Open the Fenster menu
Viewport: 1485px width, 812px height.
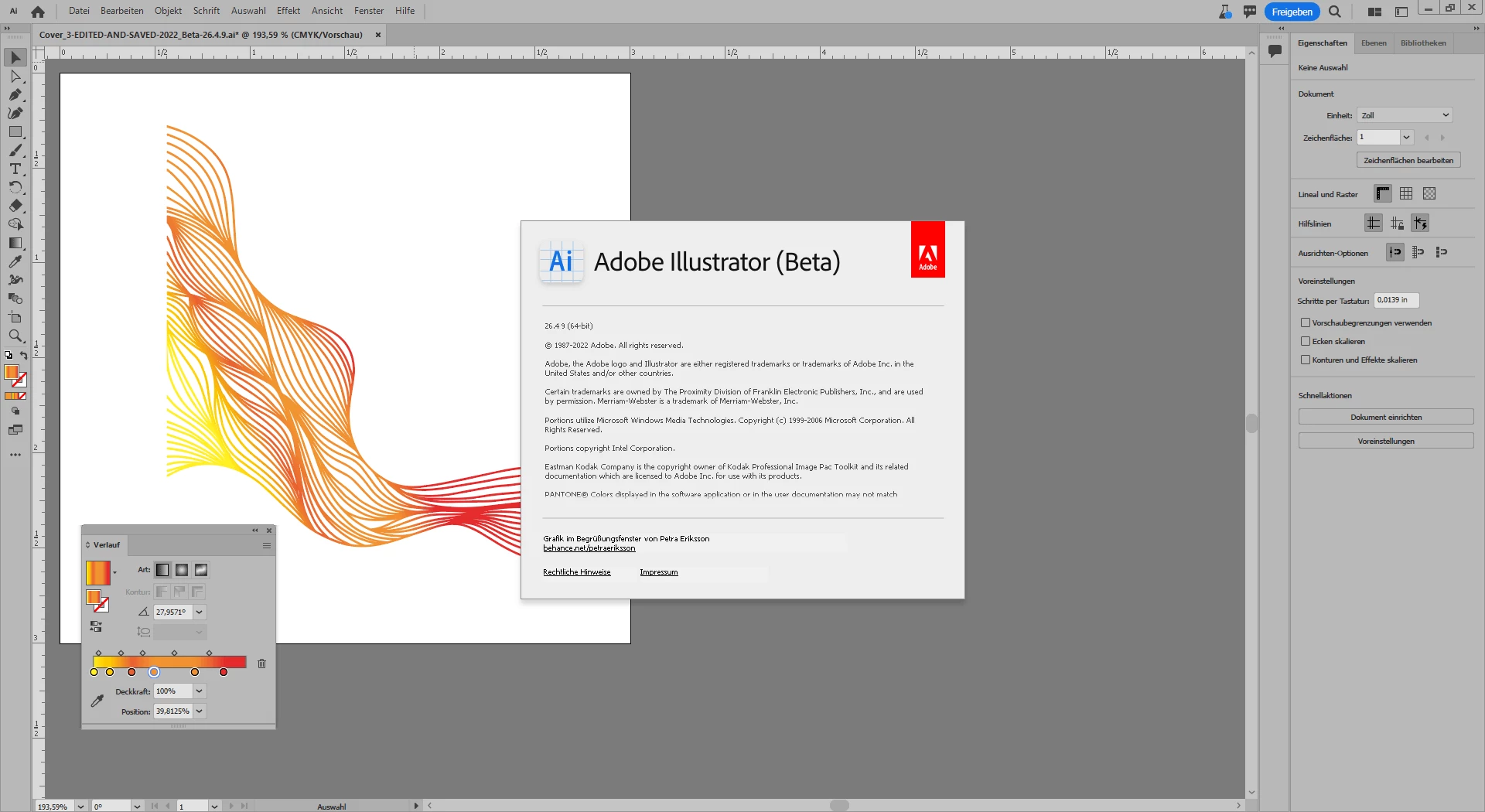[369, 11]
